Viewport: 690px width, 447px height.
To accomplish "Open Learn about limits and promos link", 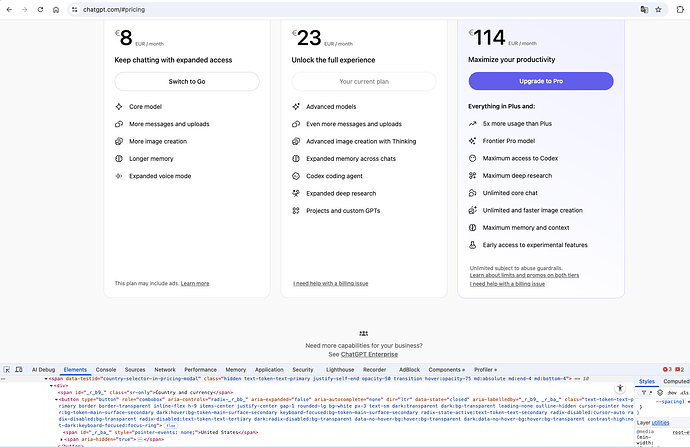I will click(x=524, y=275).
